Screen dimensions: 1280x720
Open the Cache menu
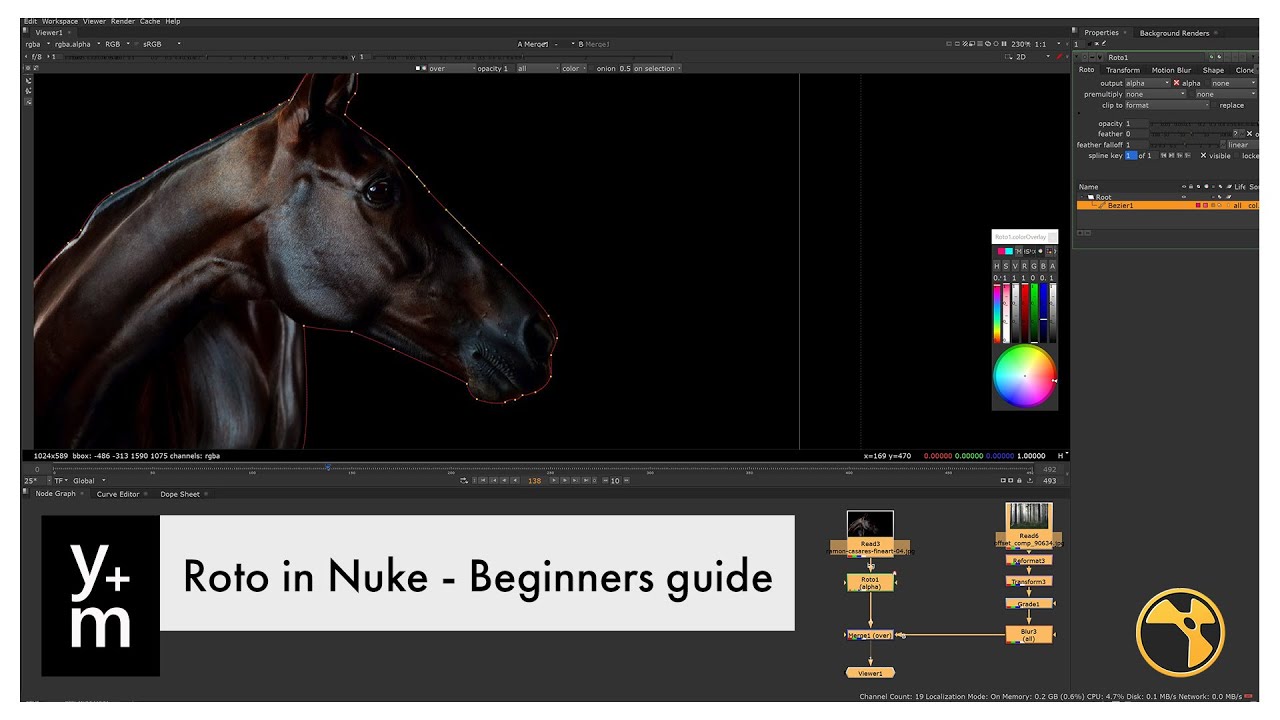pos(150,21)
